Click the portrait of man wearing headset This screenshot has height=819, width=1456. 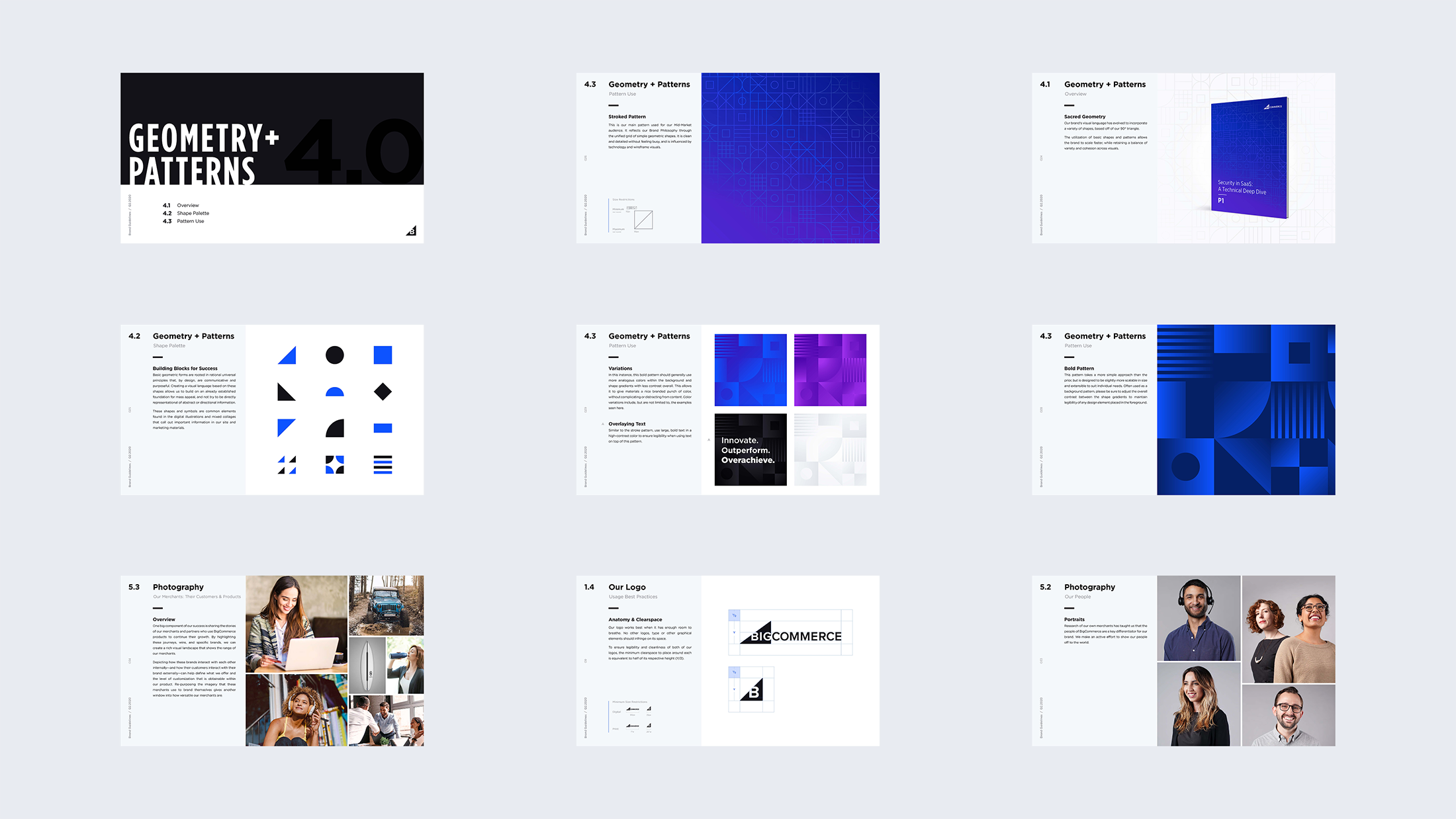1199,618
